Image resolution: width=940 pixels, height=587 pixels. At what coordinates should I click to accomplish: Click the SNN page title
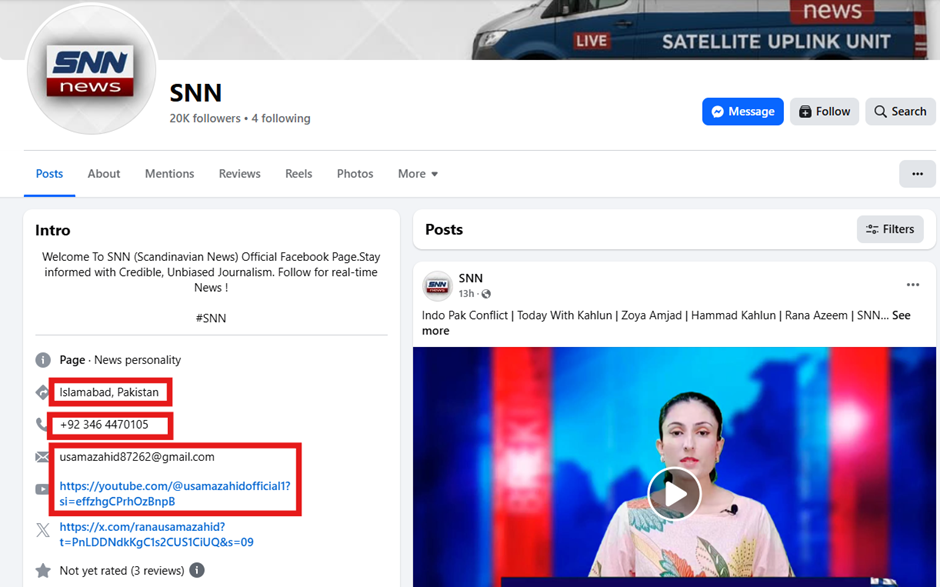coord(196,93)
